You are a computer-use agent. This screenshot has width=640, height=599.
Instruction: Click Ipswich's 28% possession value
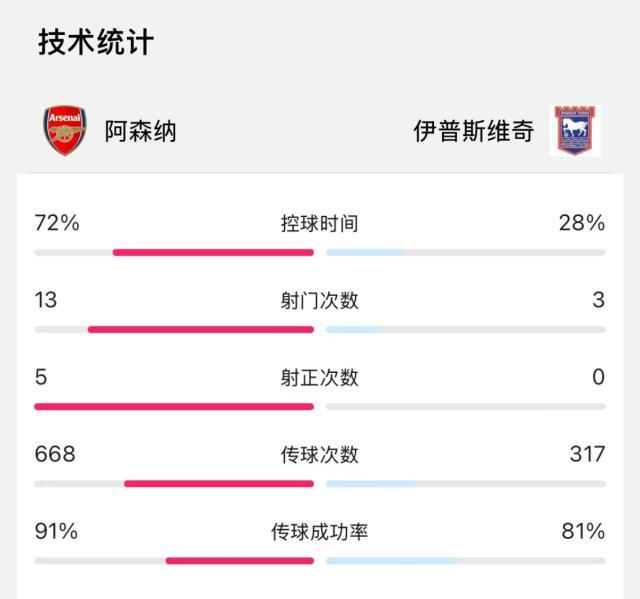click(582, 224)
